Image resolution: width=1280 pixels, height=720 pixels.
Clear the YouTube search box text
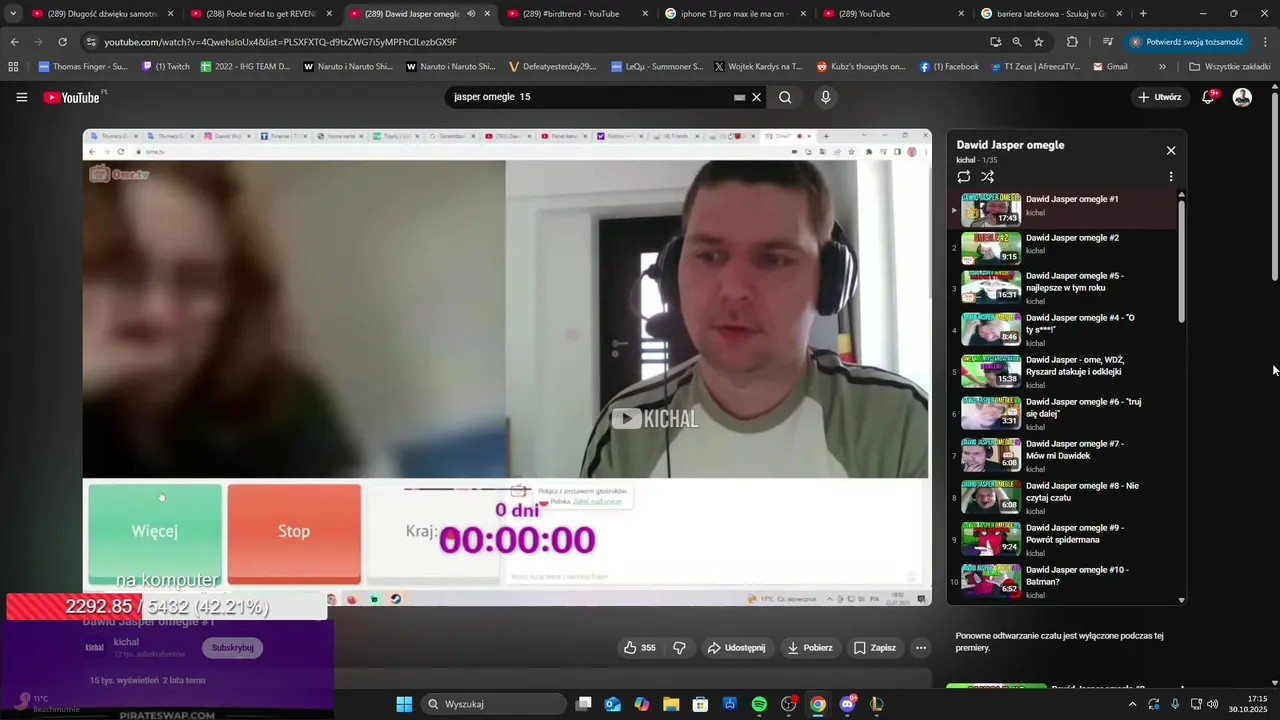pyautogui.click(x=757, y=97)
